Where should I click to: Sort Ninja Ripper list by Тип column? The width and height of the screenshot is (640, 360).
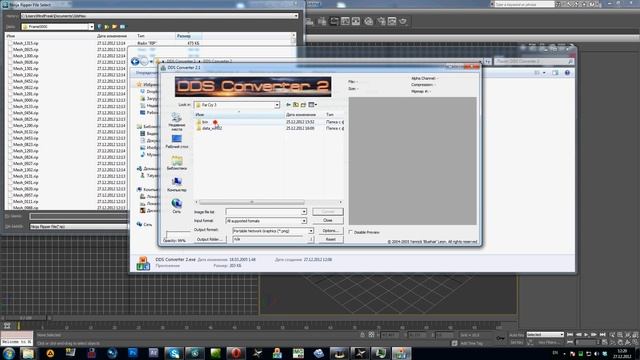point(155,36)
